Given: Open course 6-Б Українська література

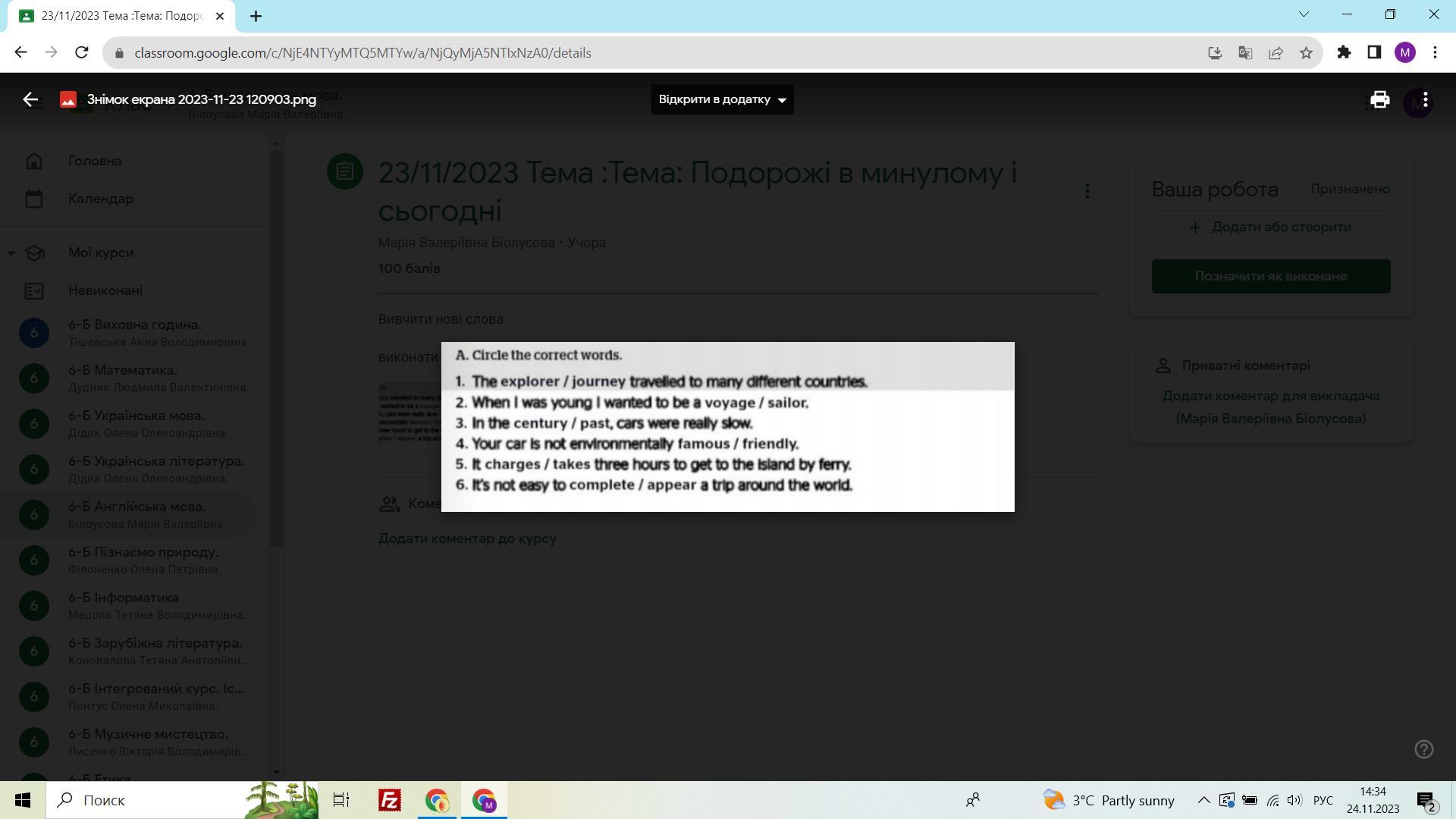Looking at the screenshot, I should tap(135, 469).
